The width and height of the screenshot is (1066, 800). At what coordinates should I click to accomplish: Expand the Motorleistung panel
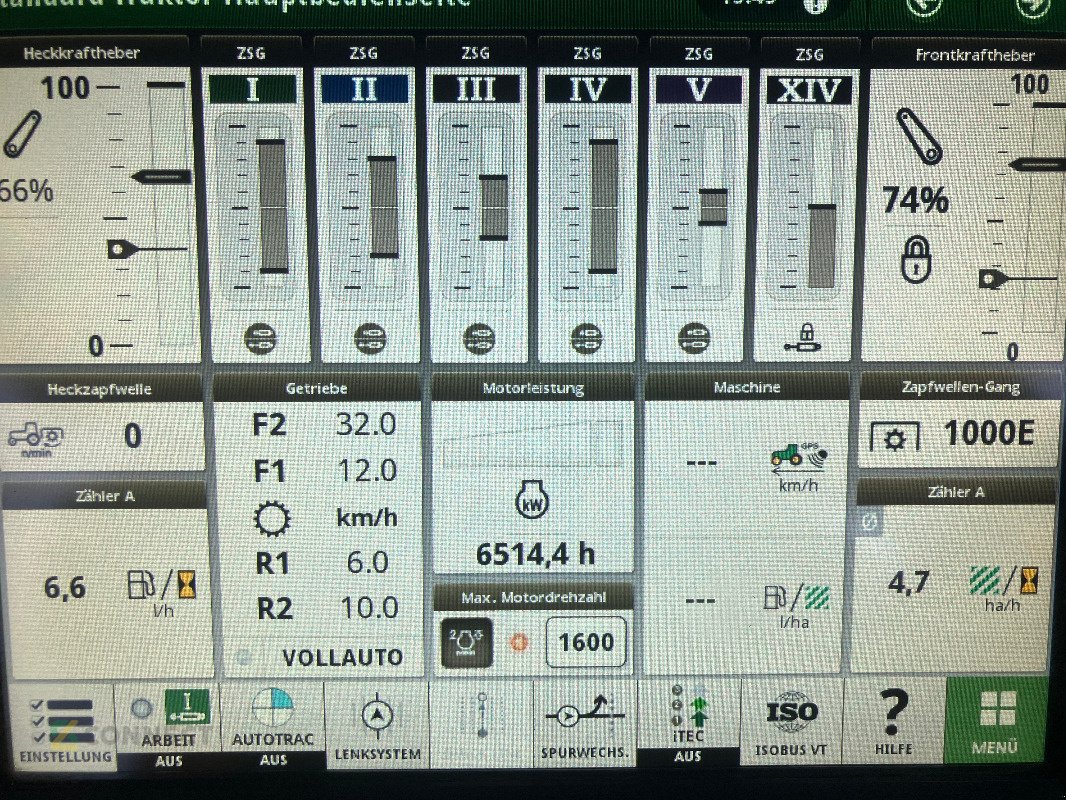coord(531,387)
